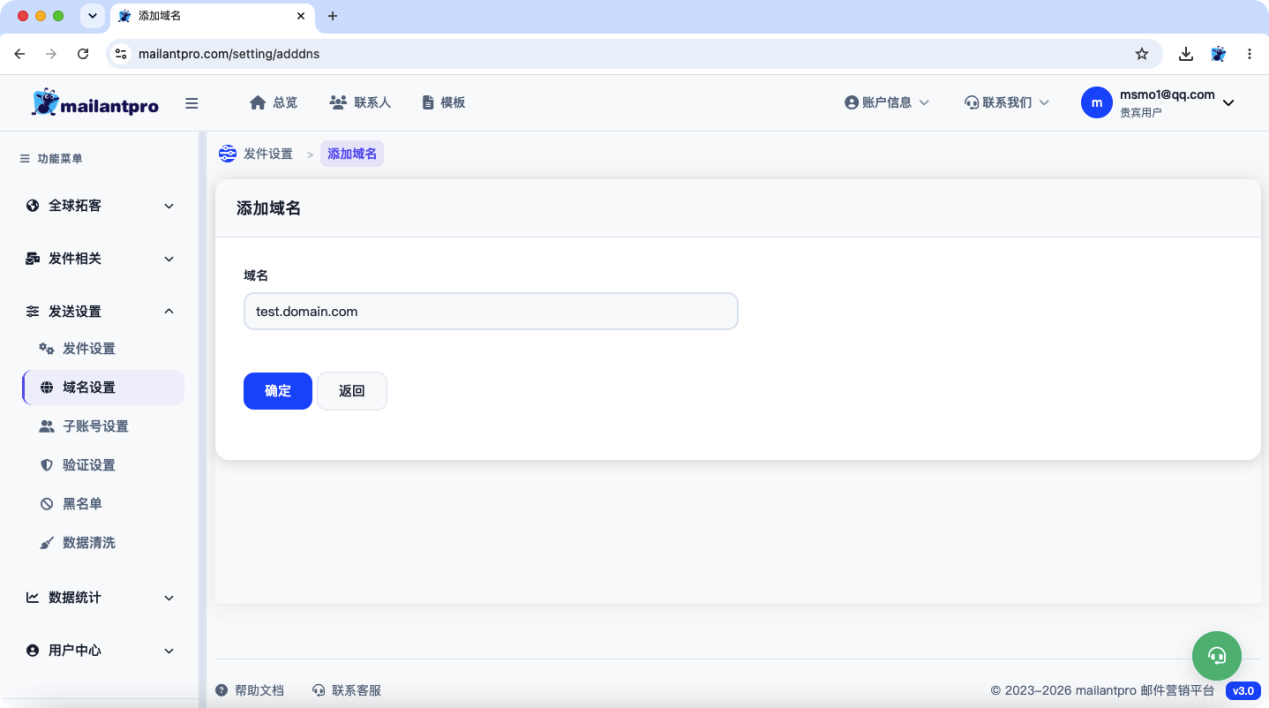Image resolution: width=1269 pixels, height=708 pixels.
Task: Click the address bar URL
Action: 229,54
